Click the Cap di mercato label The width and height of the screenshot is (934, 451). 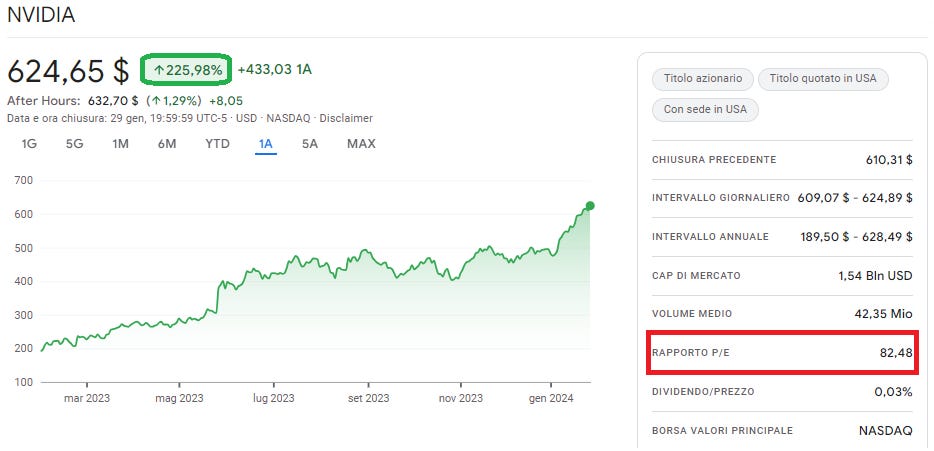pos(696,276)
